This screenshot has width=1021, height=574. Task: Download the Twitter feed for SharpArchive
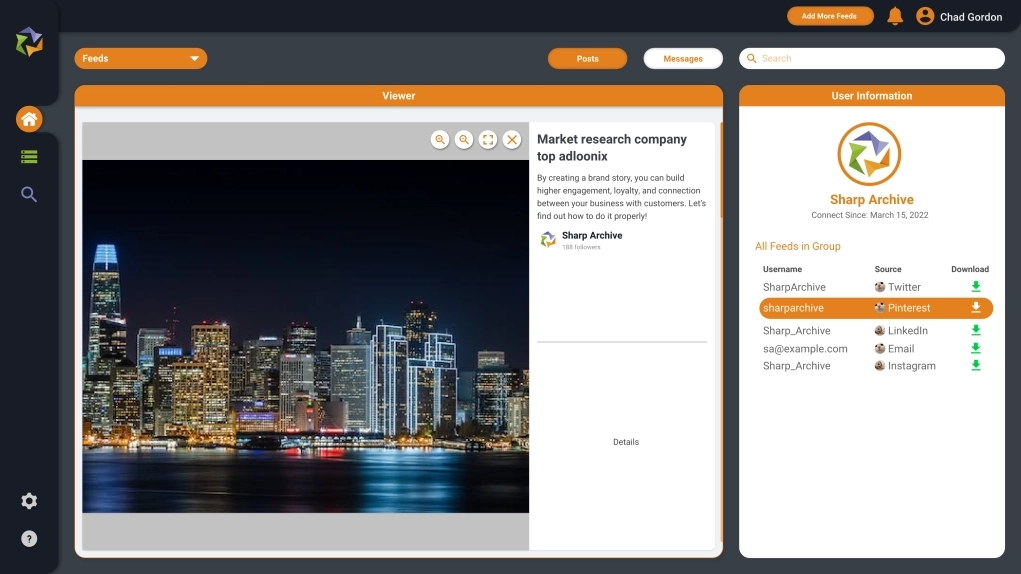pos(976,287)
